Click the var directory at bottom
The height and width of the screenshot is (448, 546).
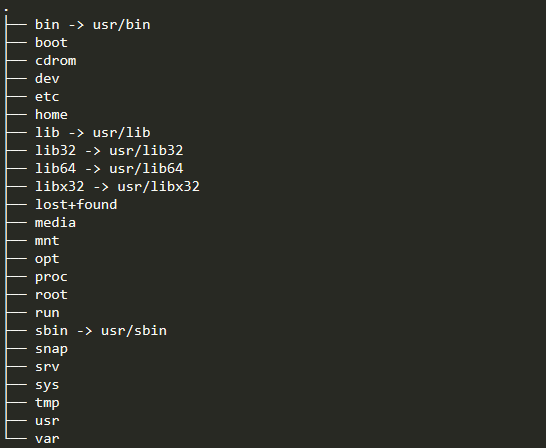click(47, 439)
